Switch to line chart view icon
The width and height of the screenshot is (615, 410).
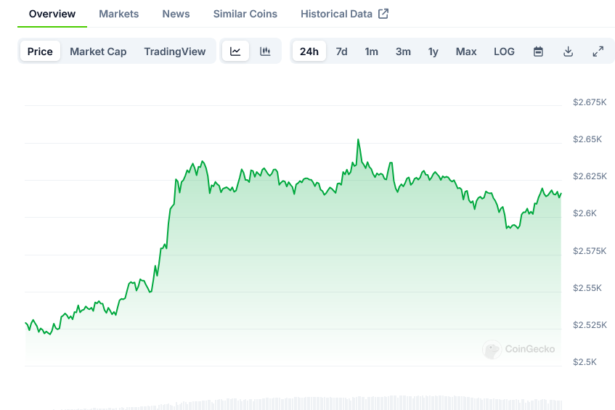tap(235, 51)
